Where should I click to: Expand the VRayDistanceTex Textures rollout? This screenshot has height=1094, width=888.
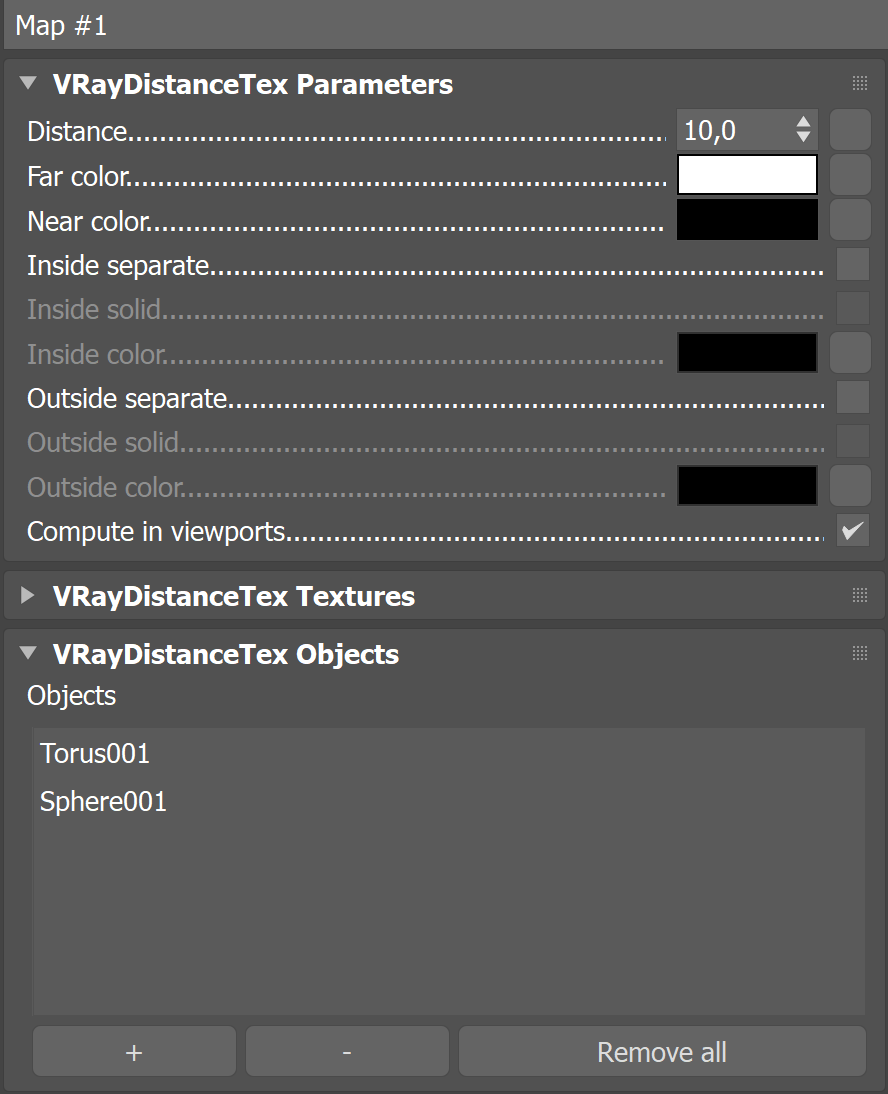[27, 595]
